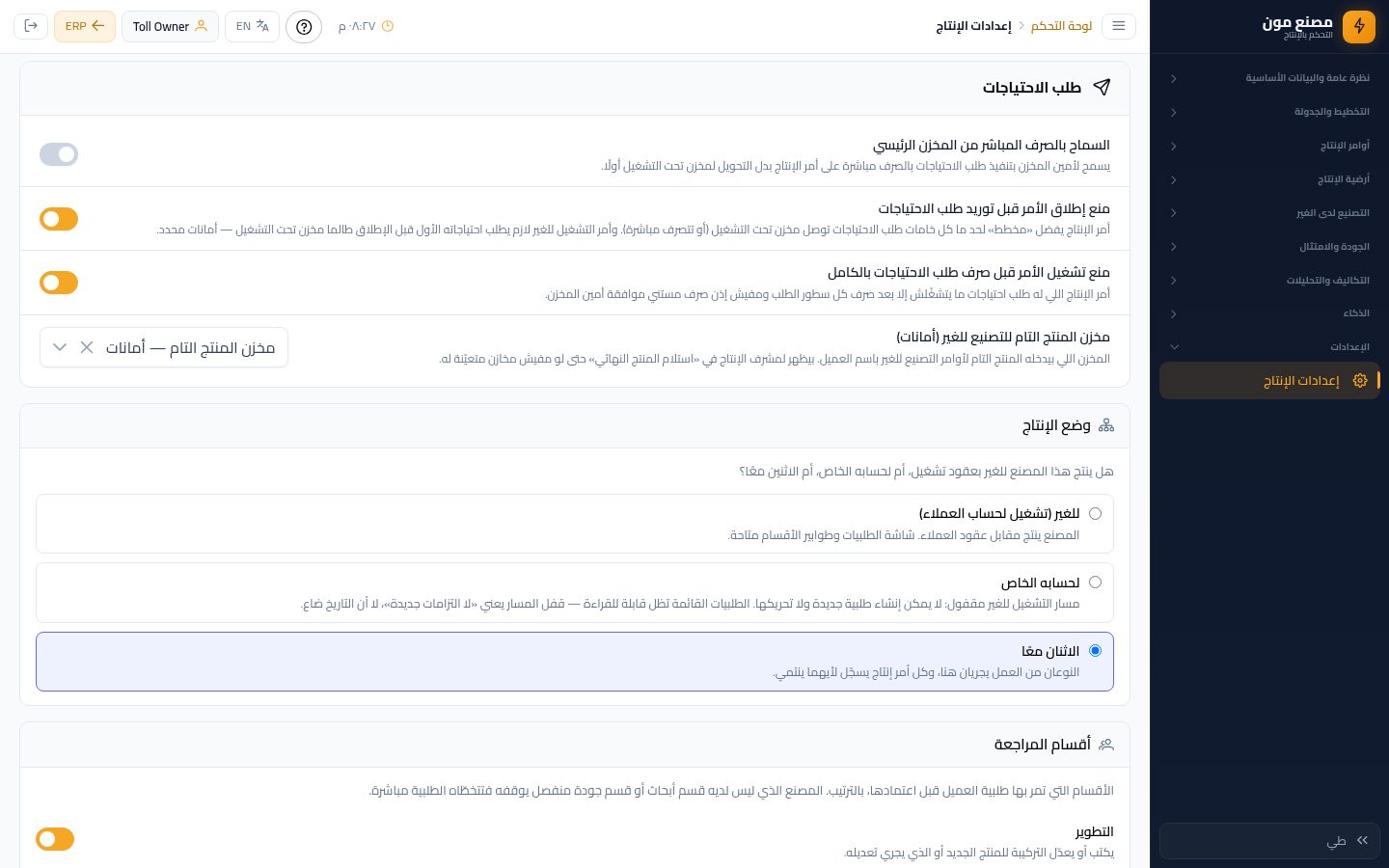Open the مخزن المنتج التام dropdown arrow
Viewport: 1389px width, 868px height.
click(60, 347)
